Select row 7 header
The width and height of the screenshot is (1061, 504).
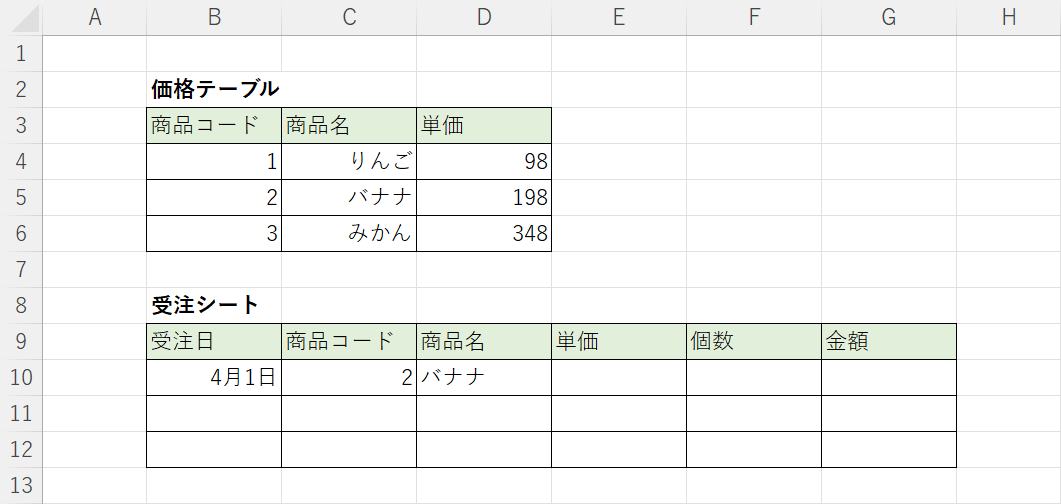pos(22,269)
